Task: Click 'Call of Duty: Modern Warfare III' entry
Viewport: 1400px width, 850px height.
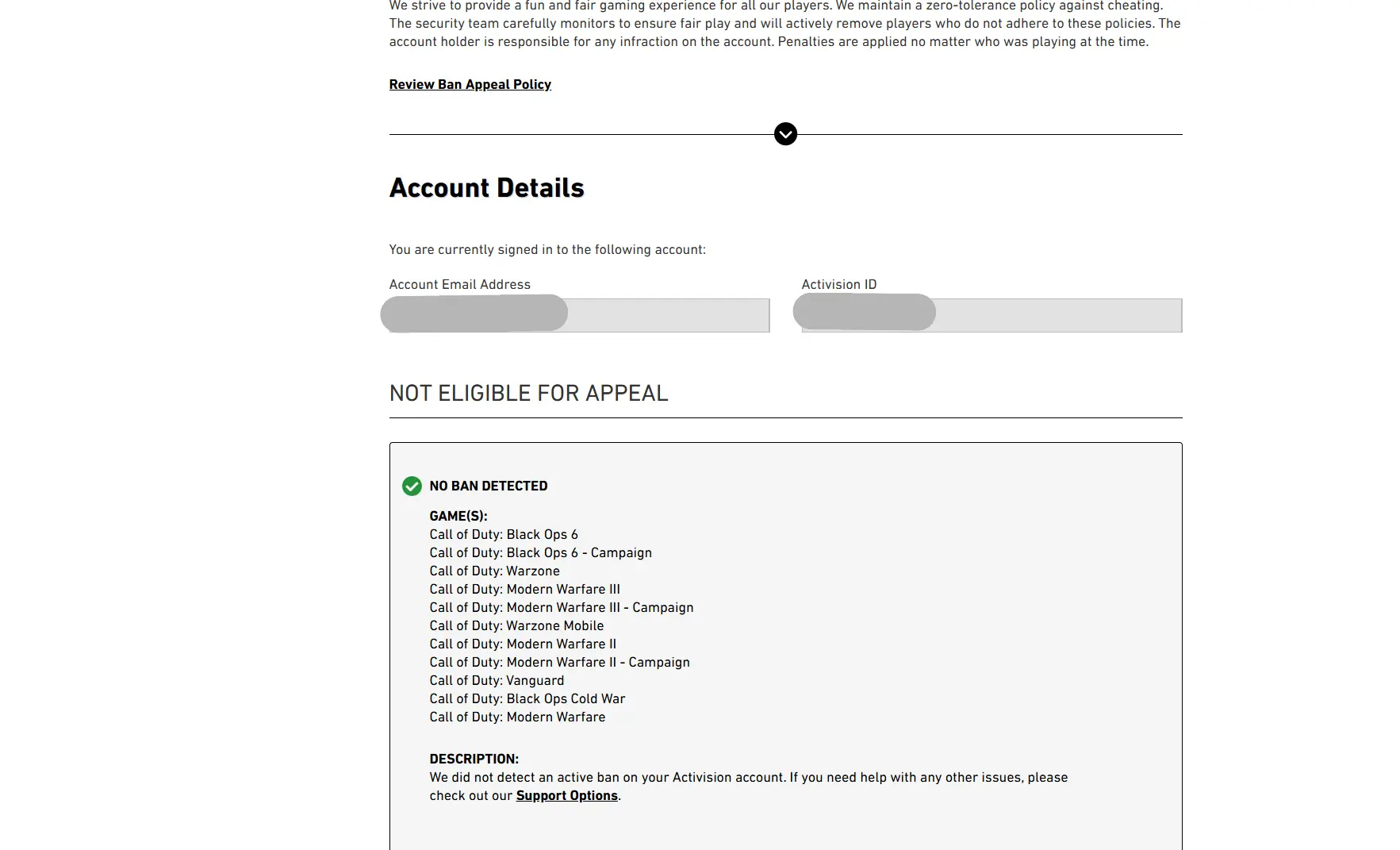Action: (524, 589)
